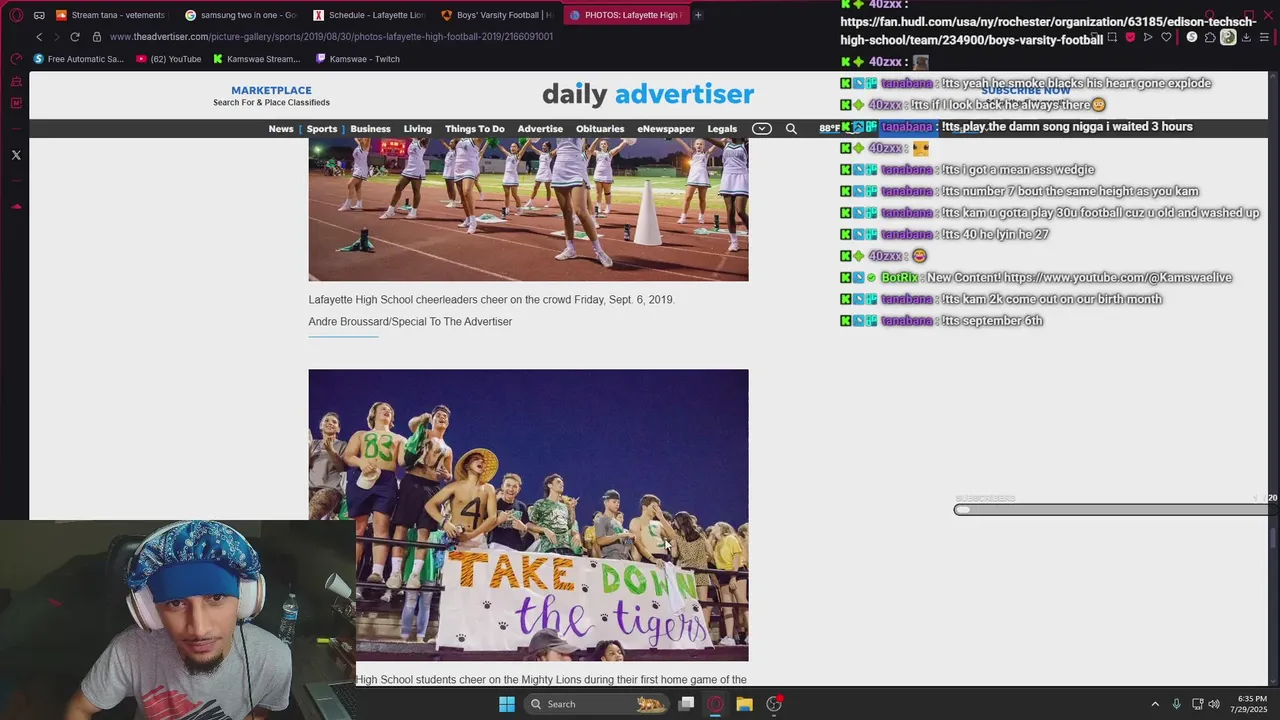Open Kamswae Stream... bookmark
This screenshot has width=1280, height=720.
256,59
